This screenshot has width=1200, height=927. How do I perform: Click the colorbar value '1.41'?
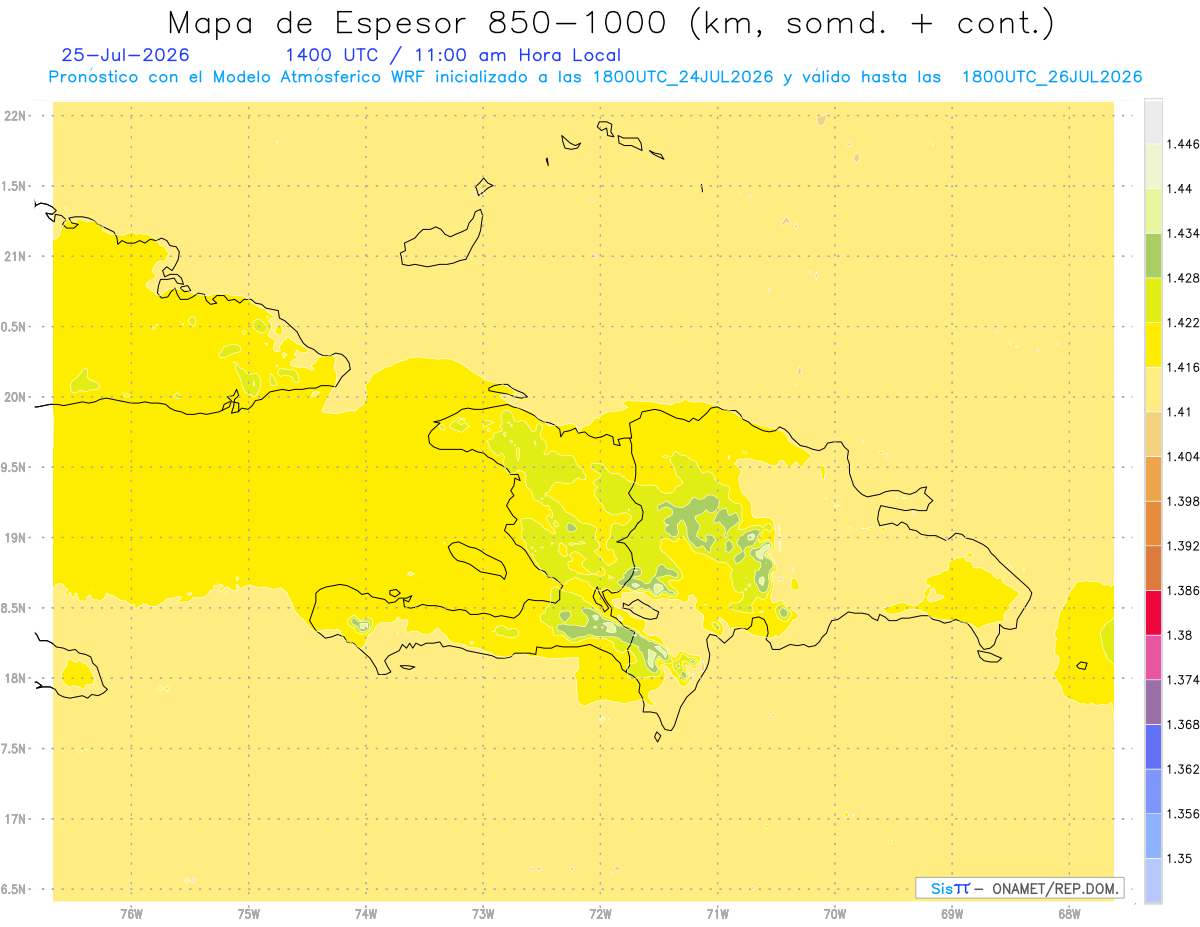click(x=1180, y=412)
